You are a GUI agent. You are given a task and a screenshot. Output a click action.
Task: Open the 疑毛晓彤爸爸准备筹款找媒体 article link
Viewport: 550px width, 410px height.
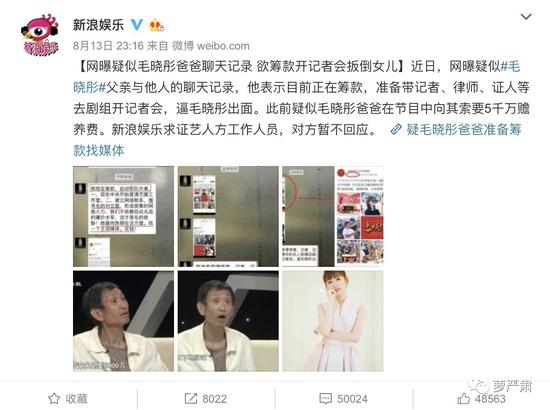297,140
